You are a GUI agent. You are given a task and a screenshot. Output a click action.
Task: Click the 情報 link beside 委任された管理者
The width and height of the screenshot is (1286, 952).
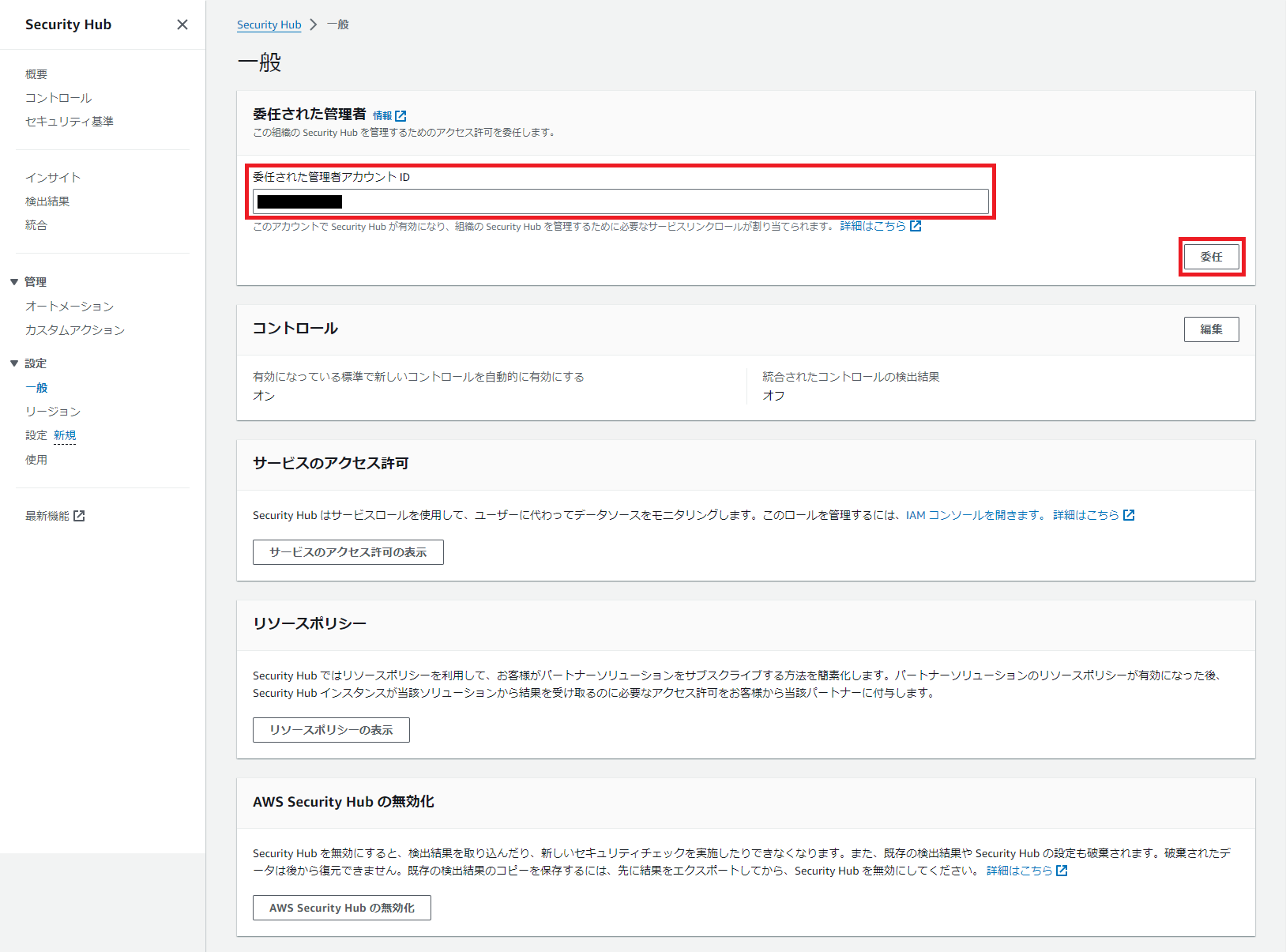(x=382, y=116)
